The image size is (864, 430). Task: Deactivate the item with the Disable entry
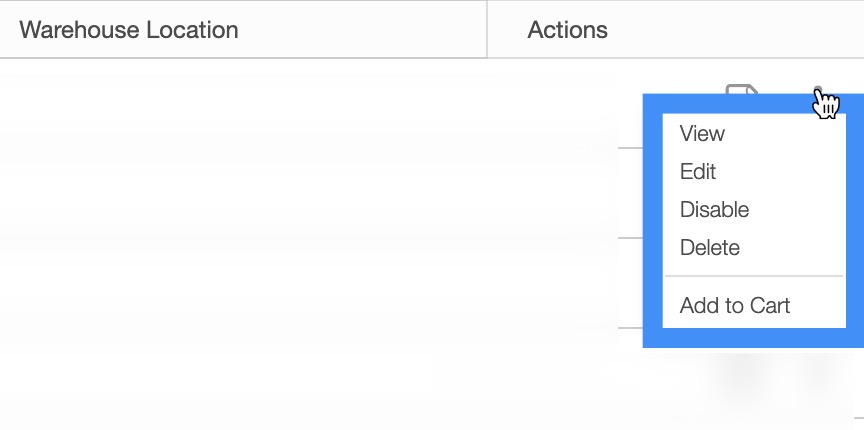[x=714, y=209]
